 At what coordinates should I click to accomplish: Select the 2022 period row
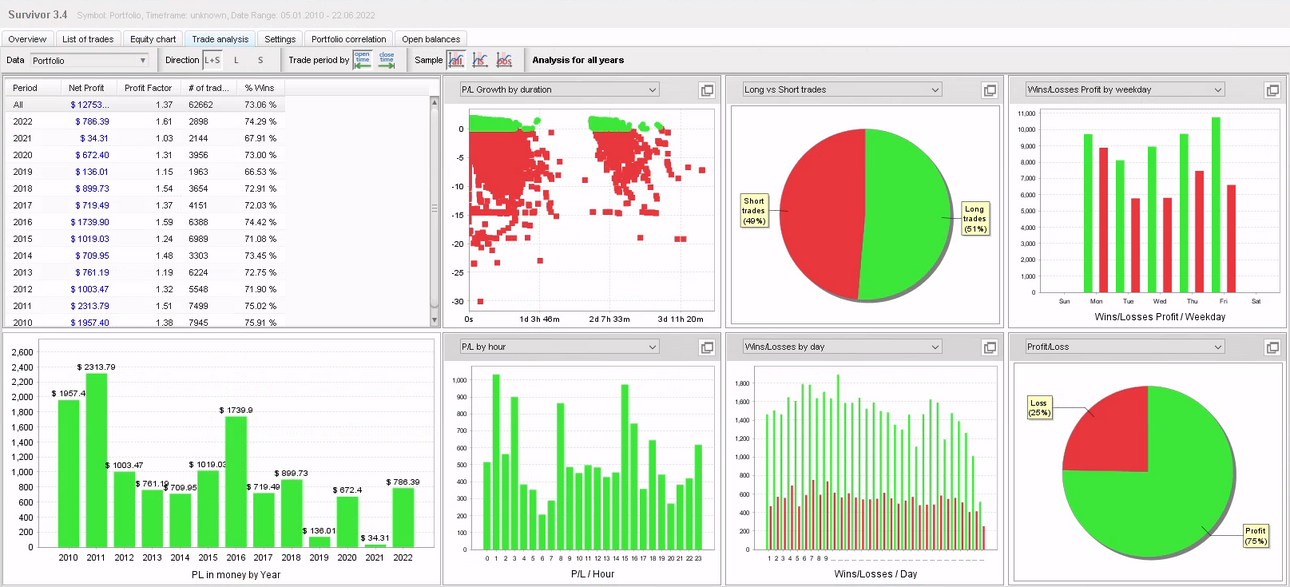[x=143, y=121]
